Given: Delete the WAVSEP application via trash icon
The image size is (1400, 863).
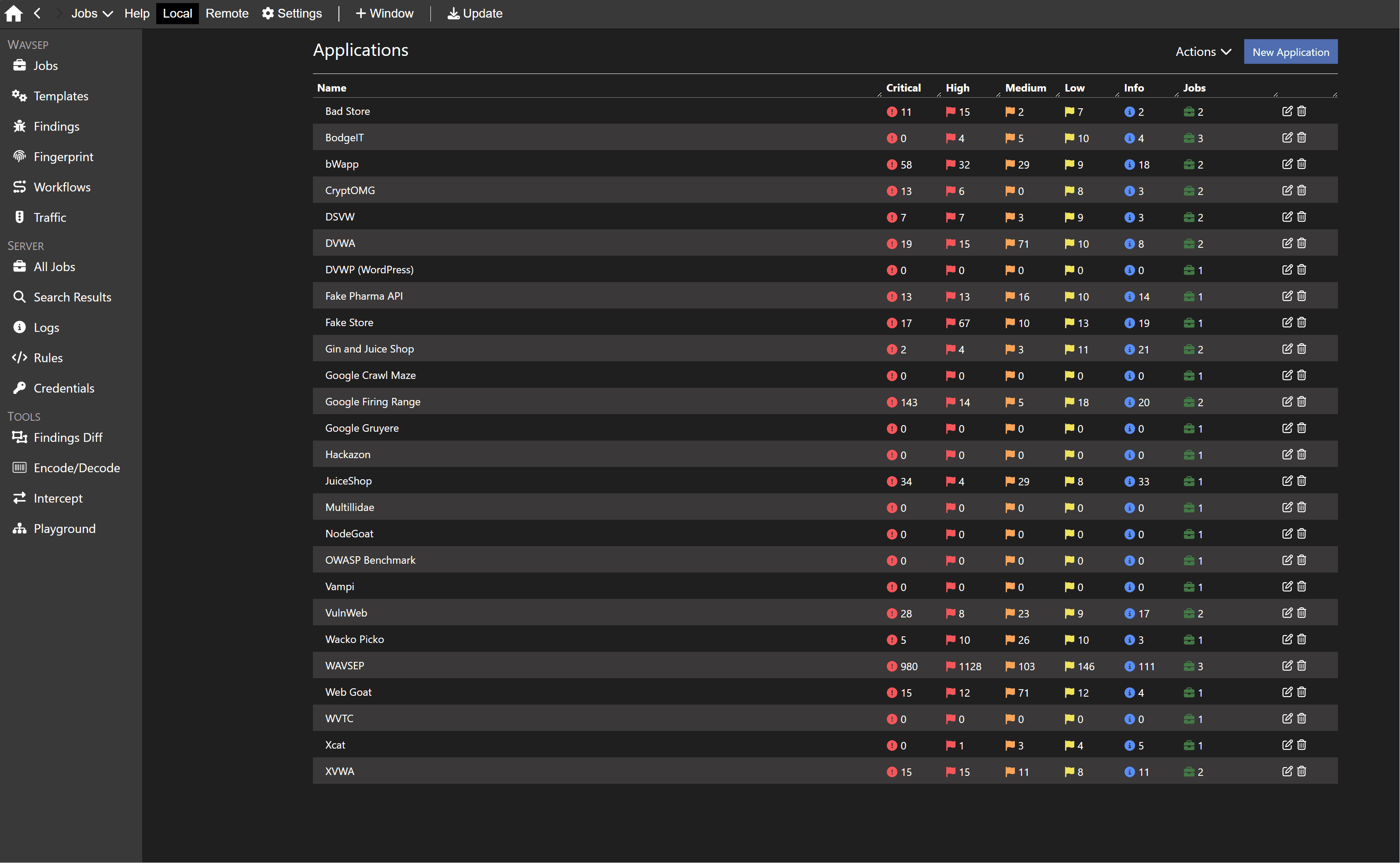Looking at the screenshot, I should 1302,665.
